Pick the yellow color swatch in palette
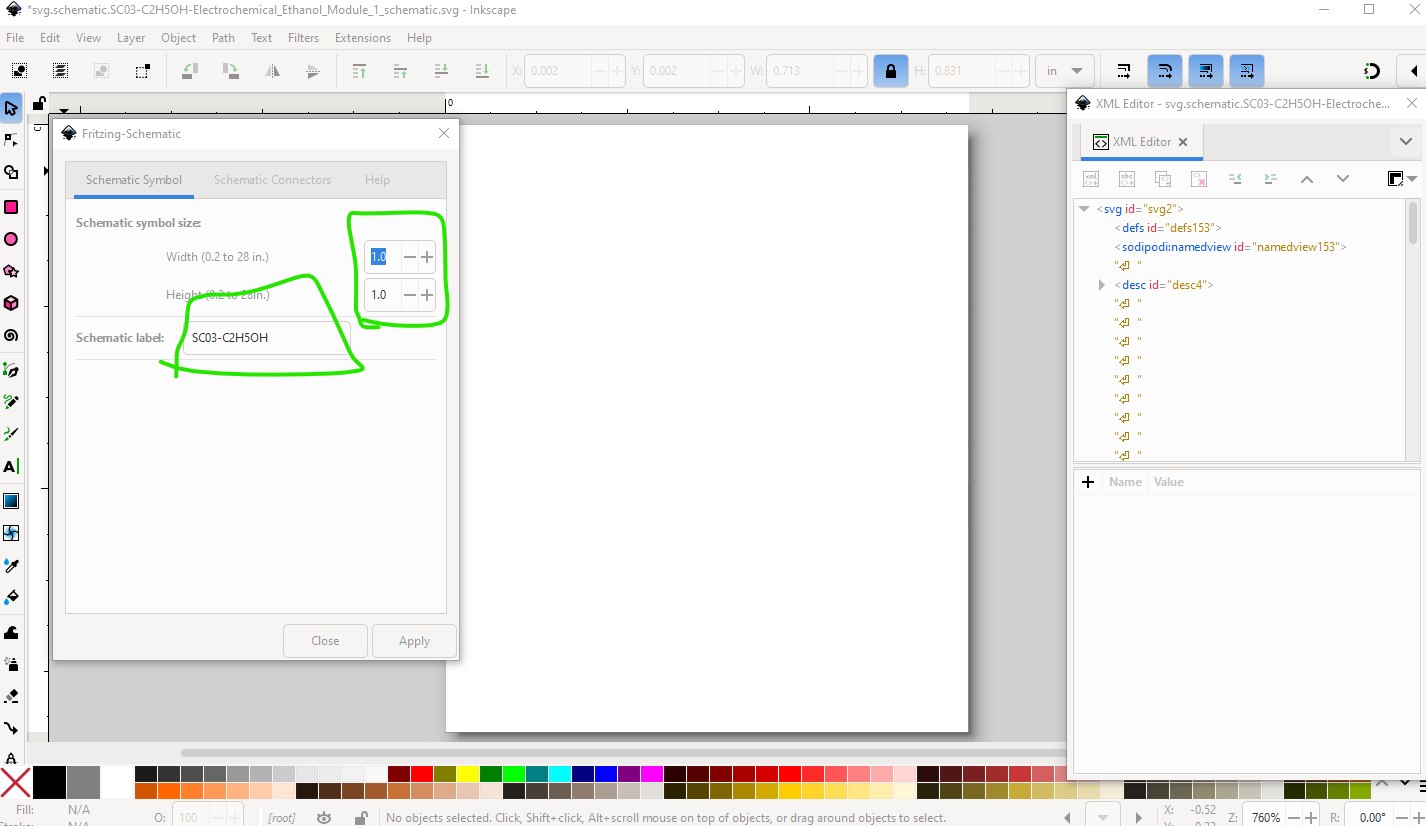This screenshot has width=1426, height=826. (467, 774)
